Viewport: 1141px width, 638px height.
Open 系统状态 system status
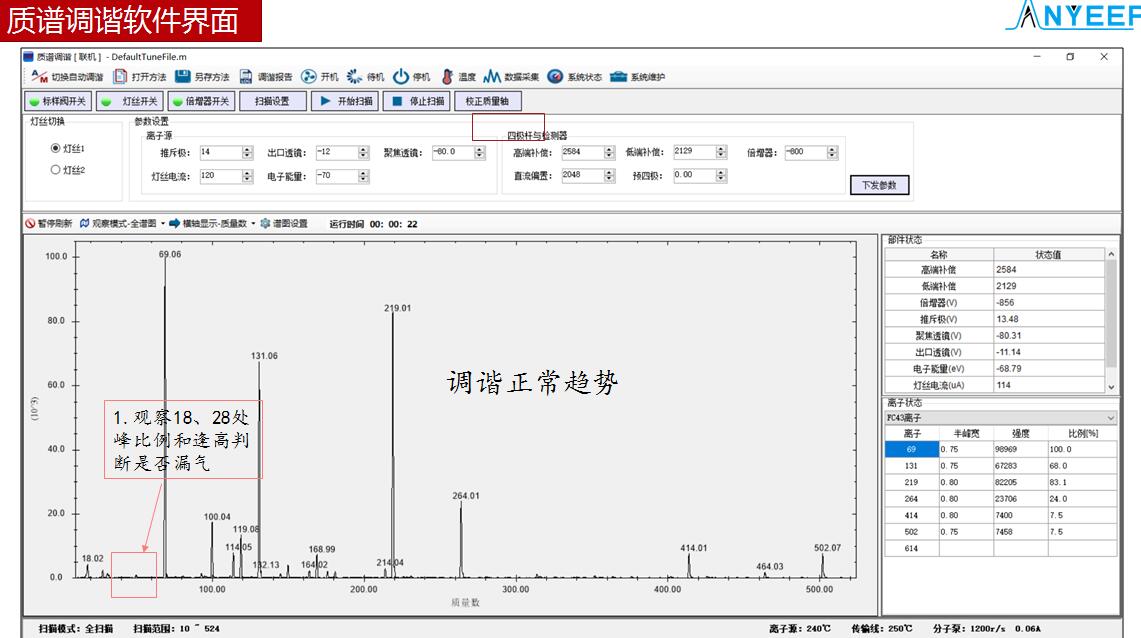(555, 77)
